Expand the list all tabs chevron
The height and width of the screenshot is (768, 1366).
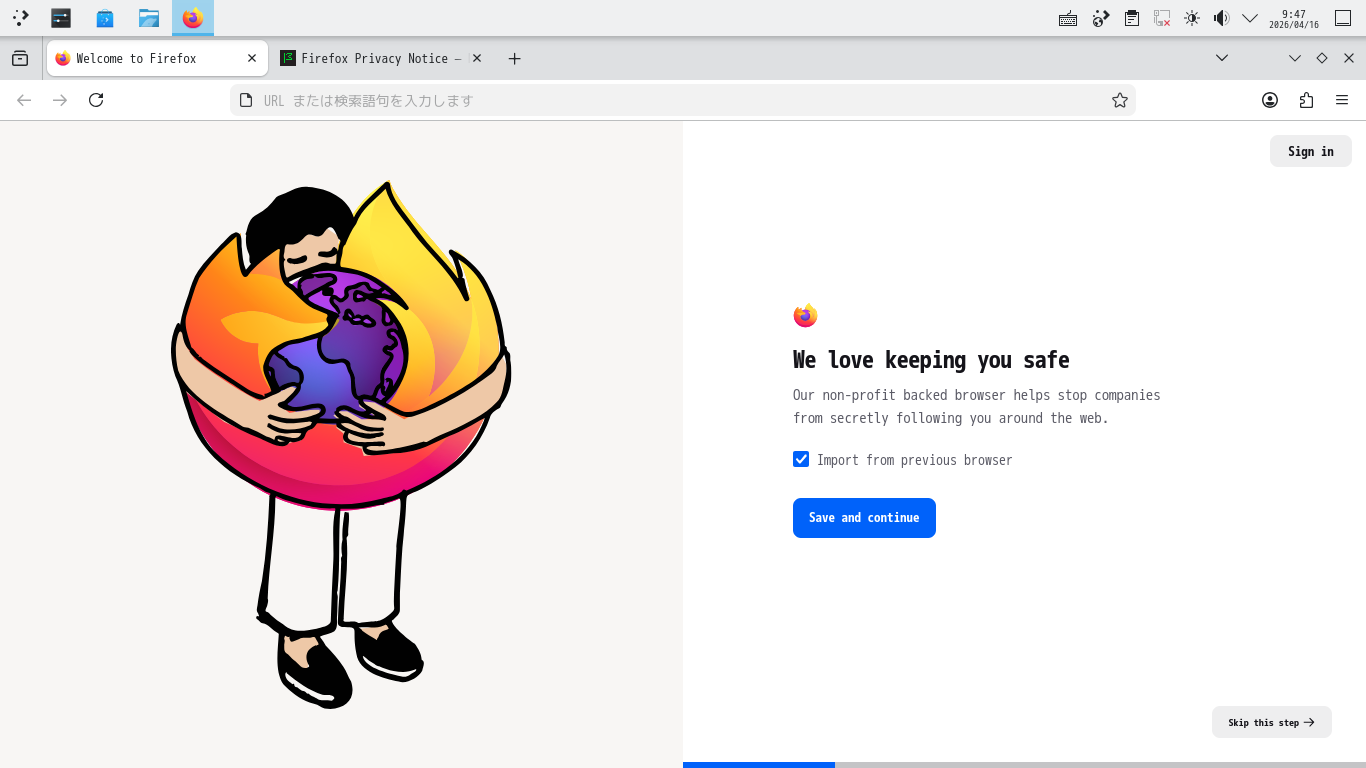point(1222,58)
